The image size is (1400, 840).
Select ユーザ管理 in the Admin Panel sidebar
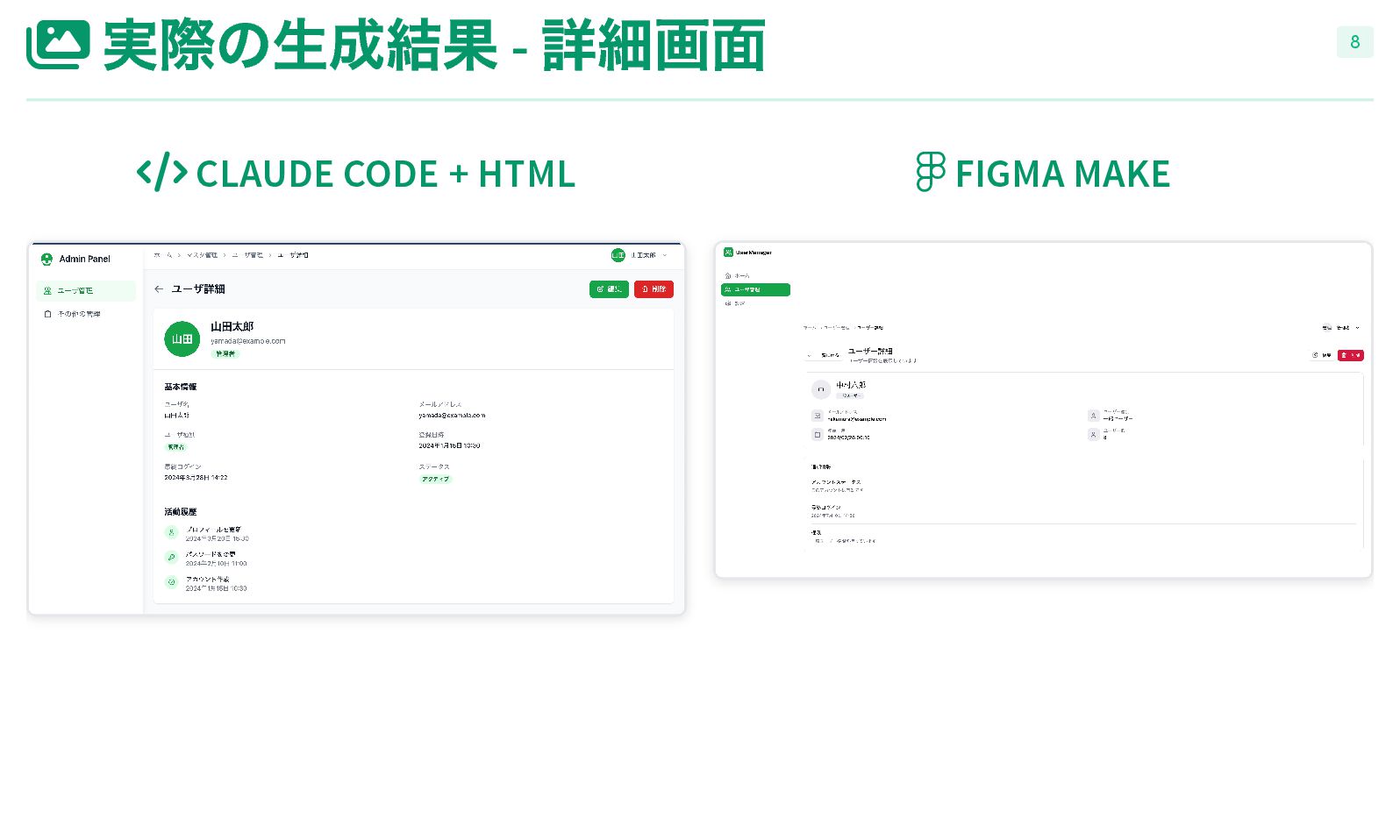click(86, 290)
